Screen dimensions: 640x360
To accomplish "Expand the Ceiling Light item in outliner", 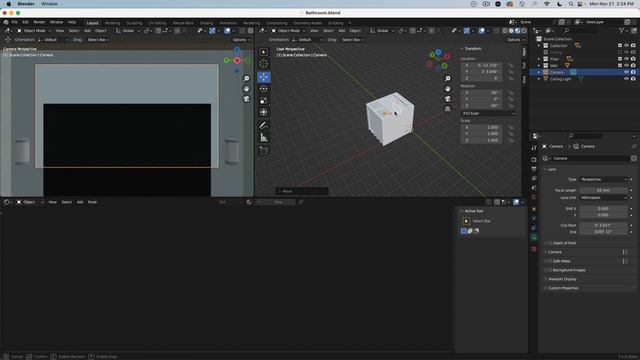I will tap(539, 79).
